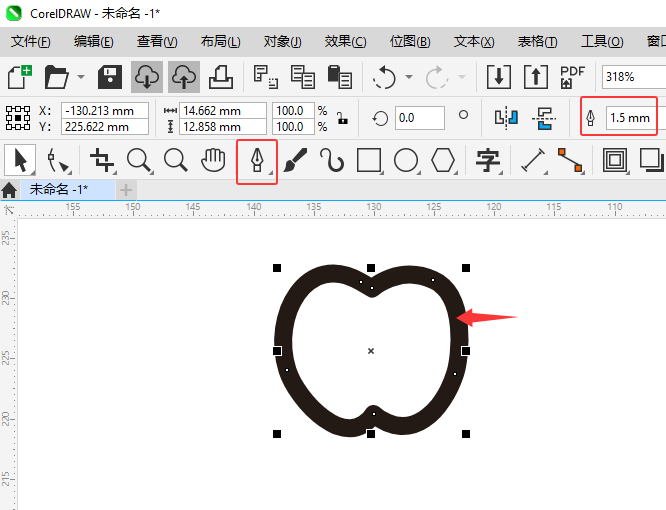Viewport: 666px width, 510px height.
Task: Open the 文本(X) menu
Action: pos(474,41)
